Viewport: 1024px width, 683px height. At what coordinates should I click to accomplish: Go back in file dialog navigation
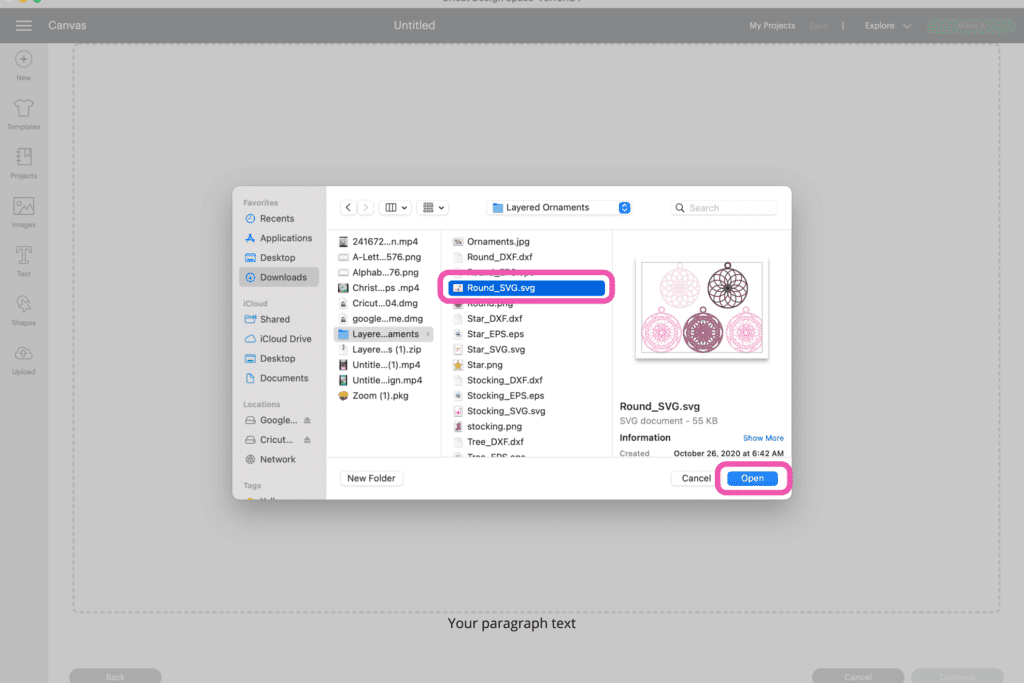coord(348,208)
